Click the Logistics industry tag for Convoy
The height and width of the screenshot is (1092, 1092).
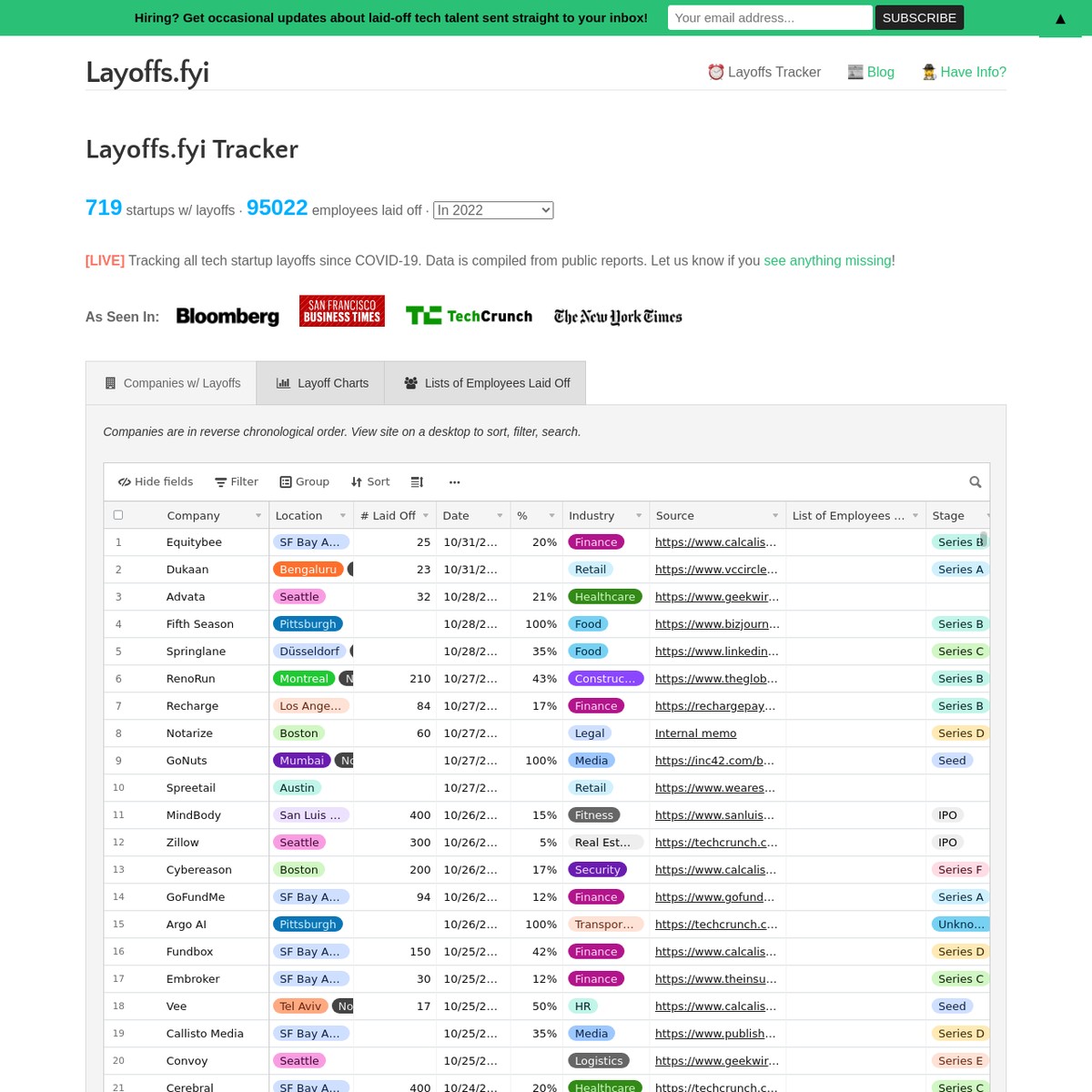(x=599, y=1061)
